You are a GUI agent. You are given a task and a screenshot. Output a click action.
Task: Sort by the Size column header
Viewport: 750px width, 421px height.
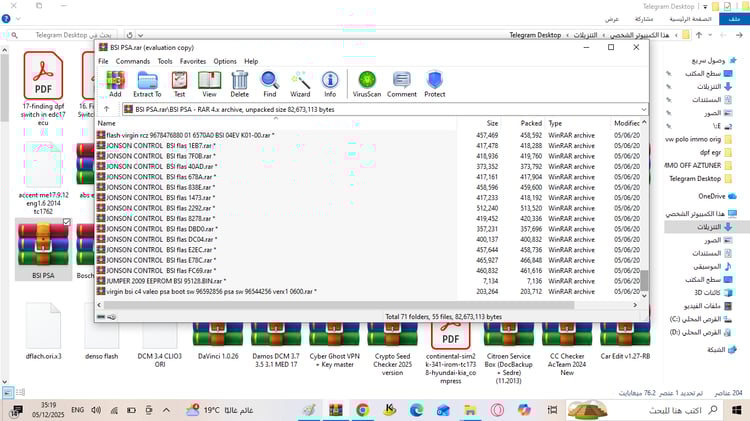479,123
